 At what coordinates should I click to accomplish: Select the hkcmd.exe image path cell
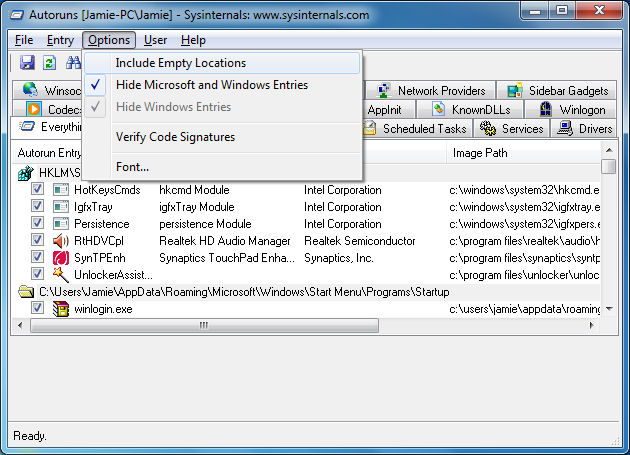click(x=525, y=190)
